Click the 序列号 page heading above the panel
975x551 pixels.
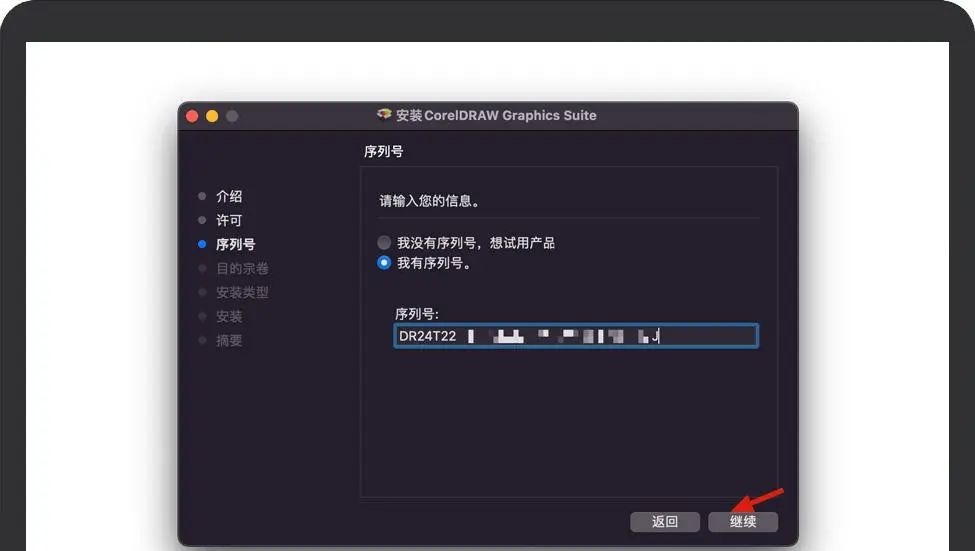pos(384,151)
